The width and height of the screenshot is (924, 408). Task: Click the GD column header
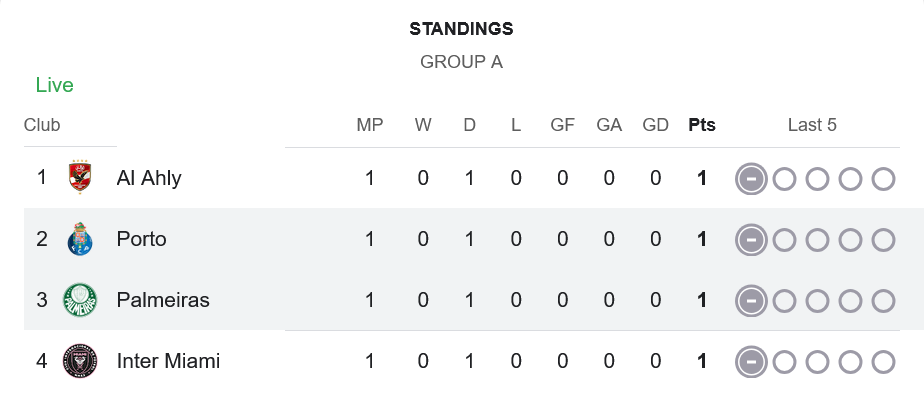click(x=656, y=125)
